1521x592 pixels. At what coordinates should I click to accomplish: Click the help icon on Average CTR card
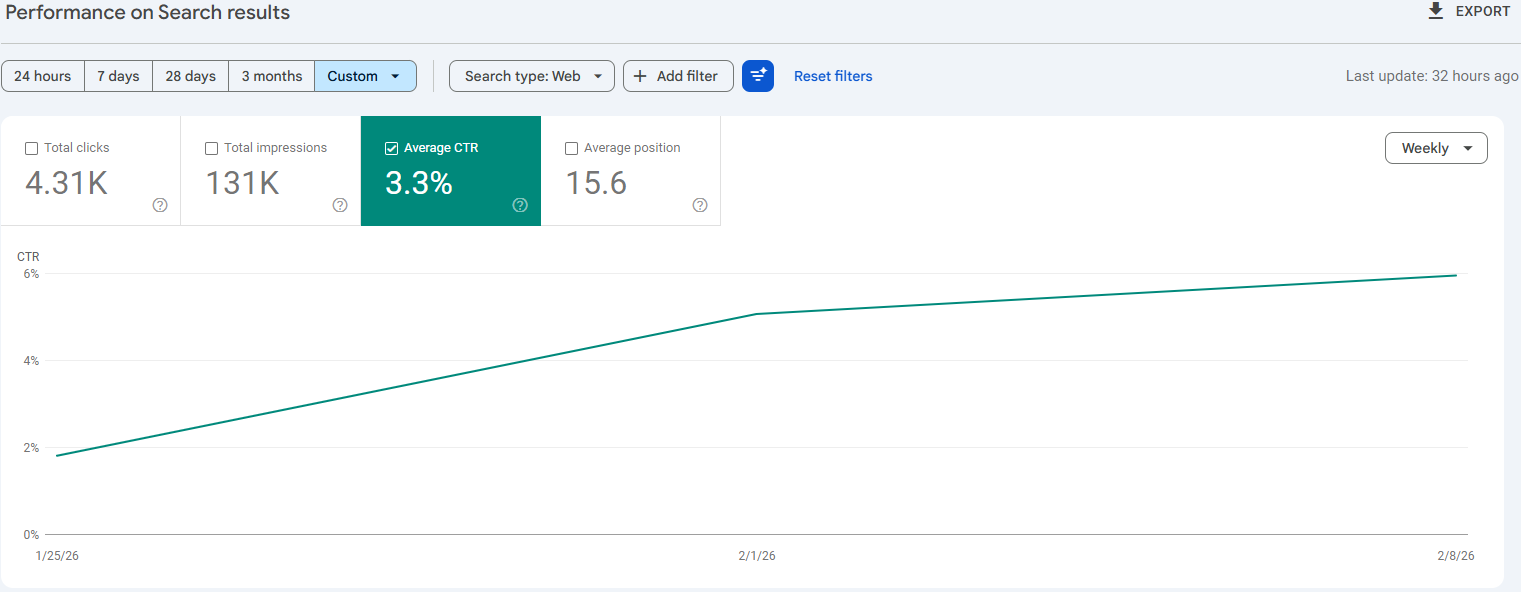pyautogui.click(x=520, y=205)
